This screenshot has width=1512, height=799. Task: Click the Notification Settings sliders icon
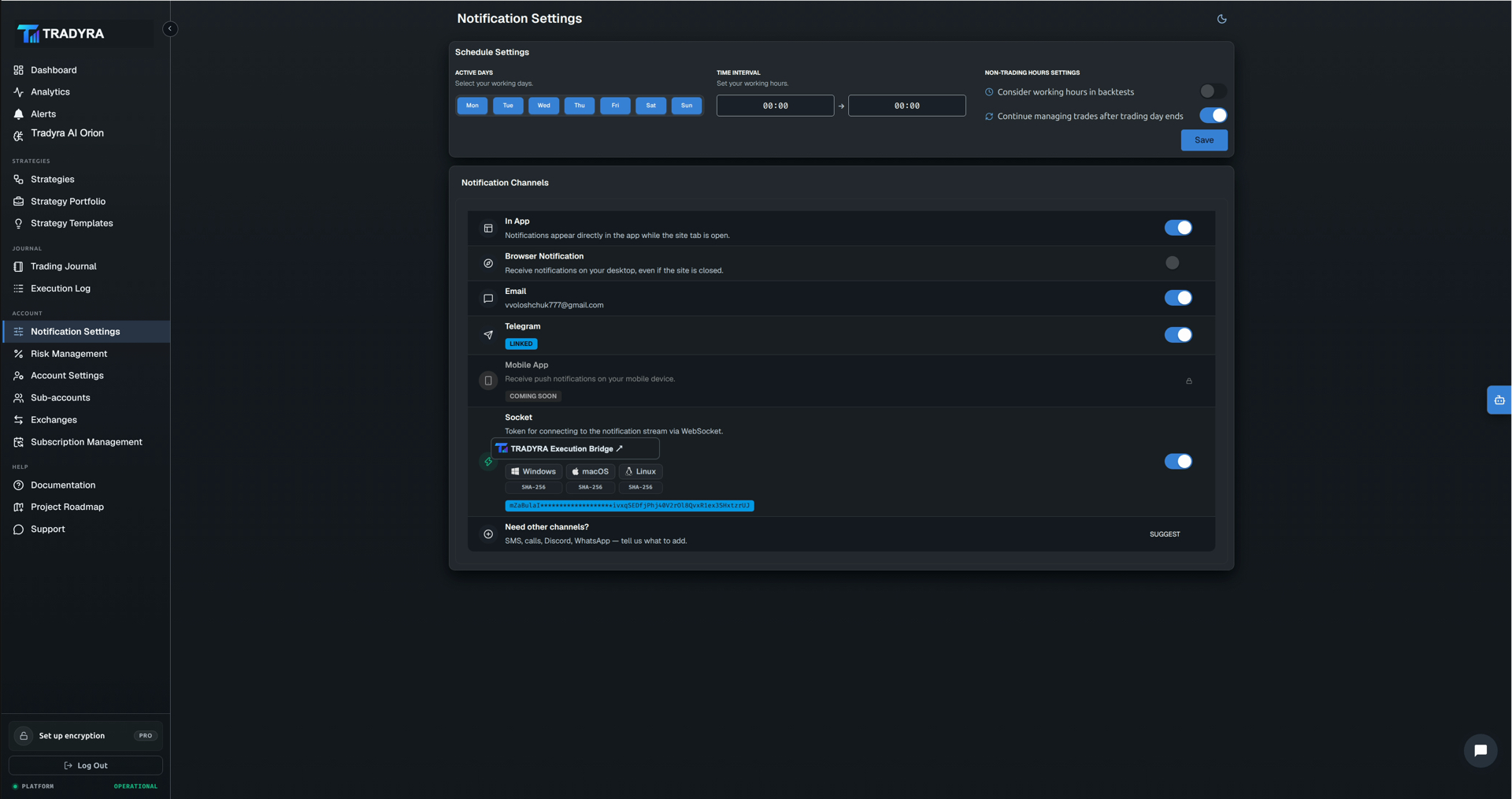click(19, 332)
